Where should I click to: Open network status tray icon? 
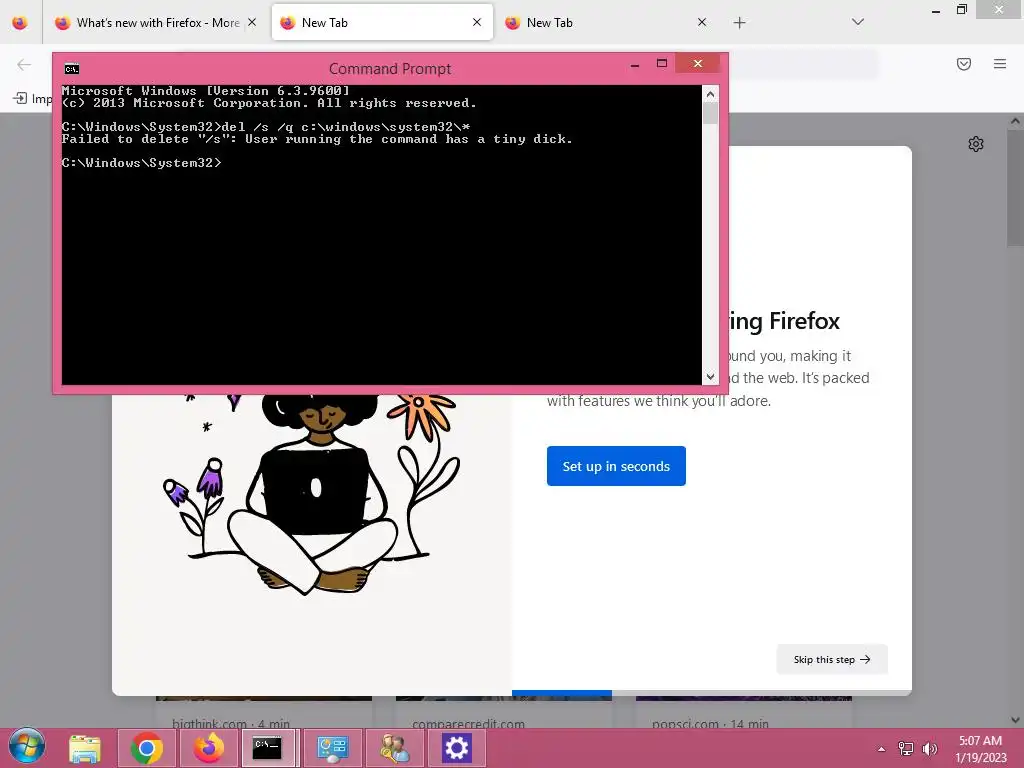coord(906,749)
